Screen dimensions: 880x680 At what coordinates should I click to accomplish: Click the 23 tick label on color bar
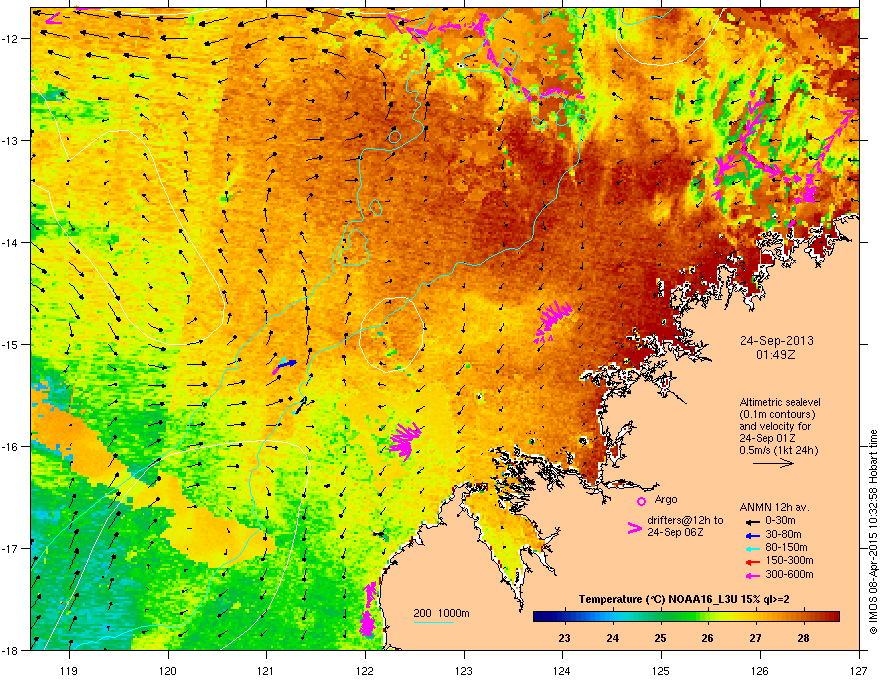tap(565, 638)
